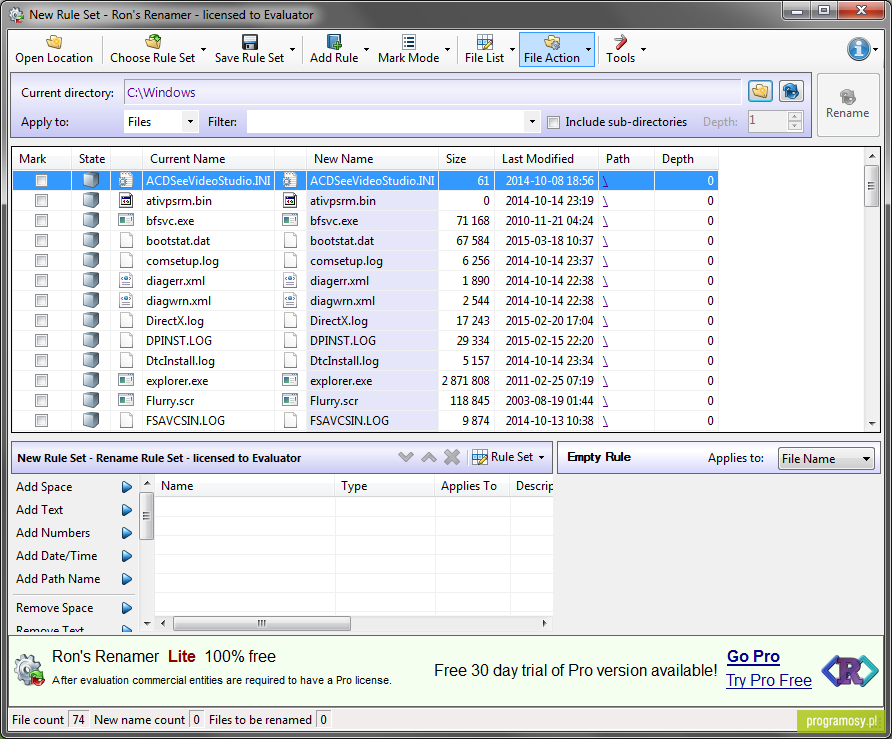Click the Add Rule toolbar icon
Screen dimensions: 892x739
coord(334,42)
